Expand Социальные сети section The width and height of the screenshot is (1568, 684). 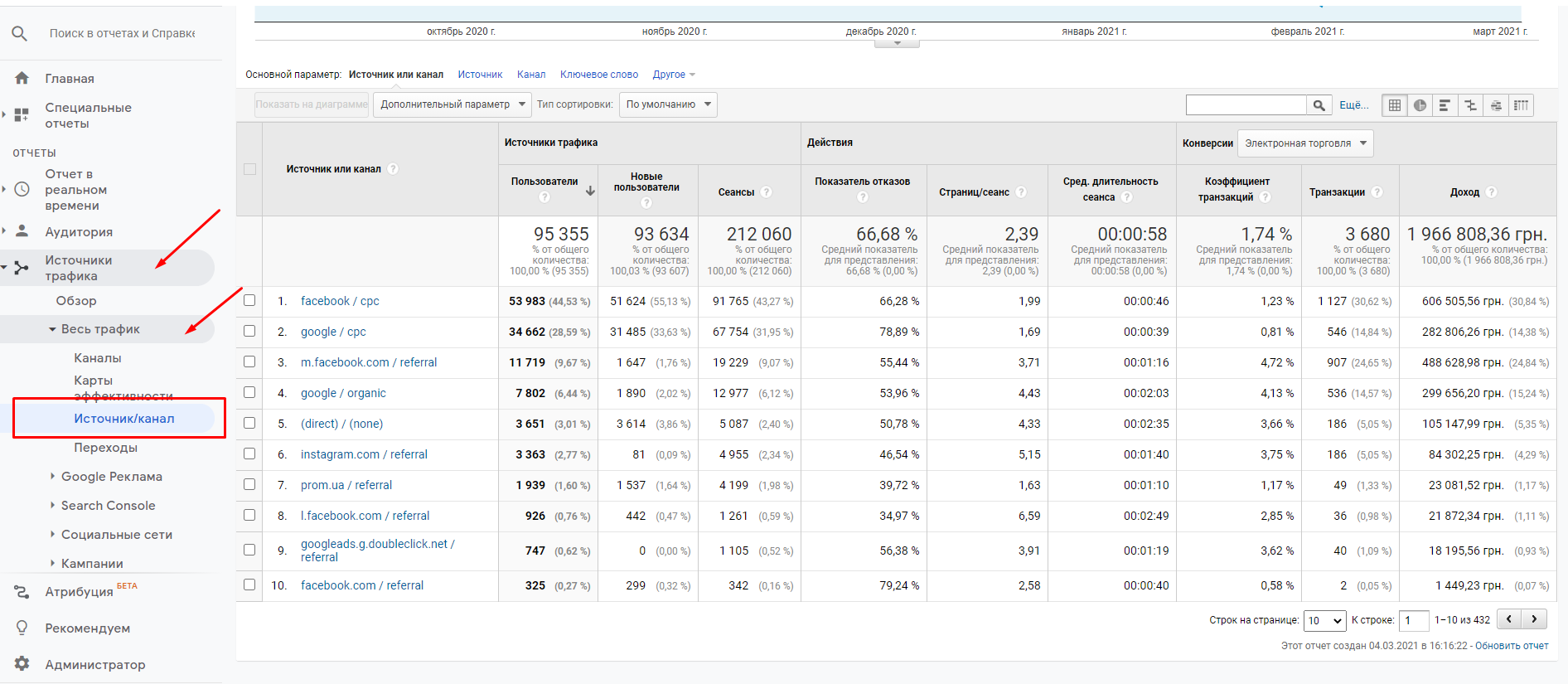pyautogui.click(x=52, y=534)
